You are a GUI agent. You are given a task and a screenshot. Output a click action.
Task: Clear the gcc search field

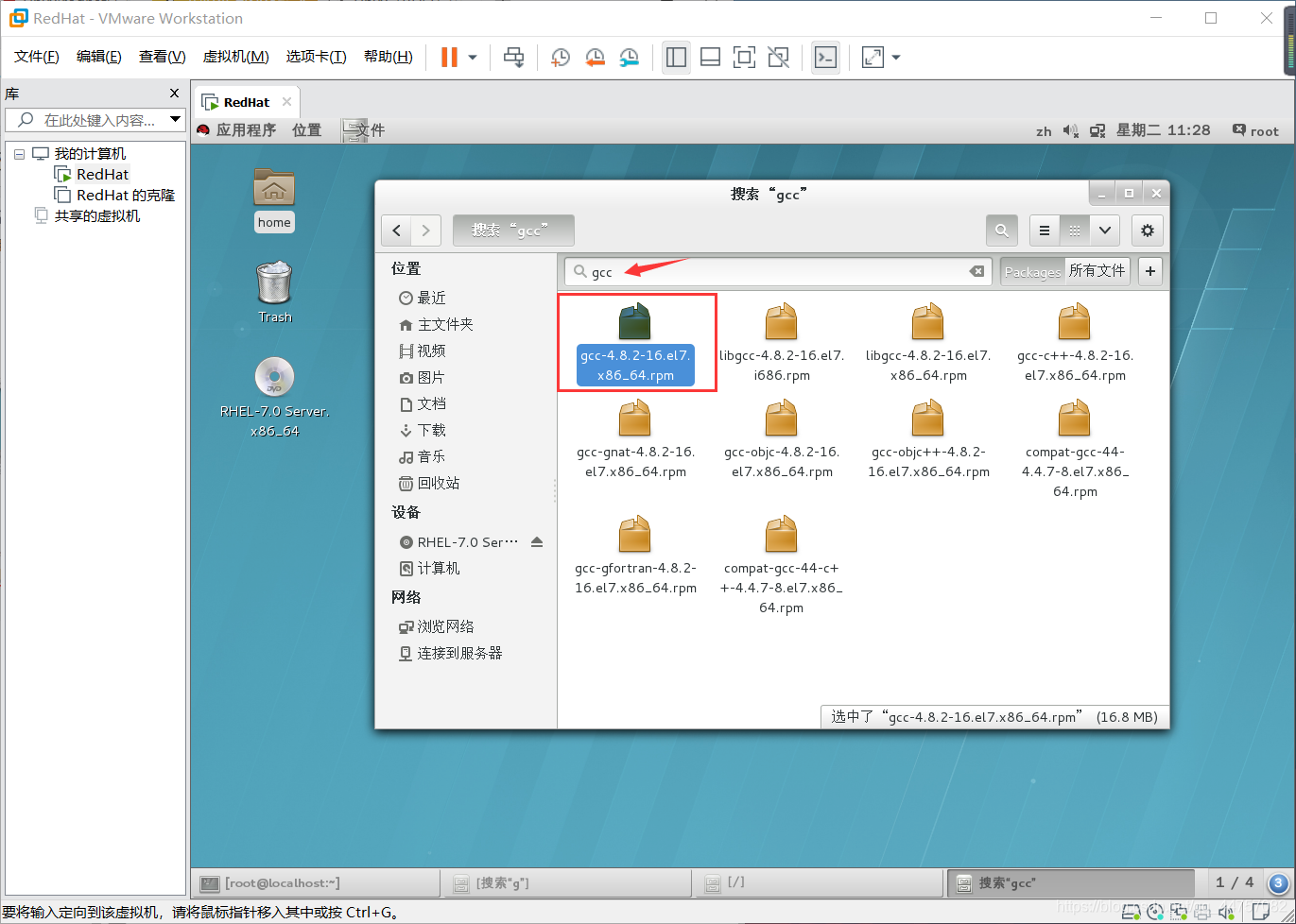click(977, 272)
